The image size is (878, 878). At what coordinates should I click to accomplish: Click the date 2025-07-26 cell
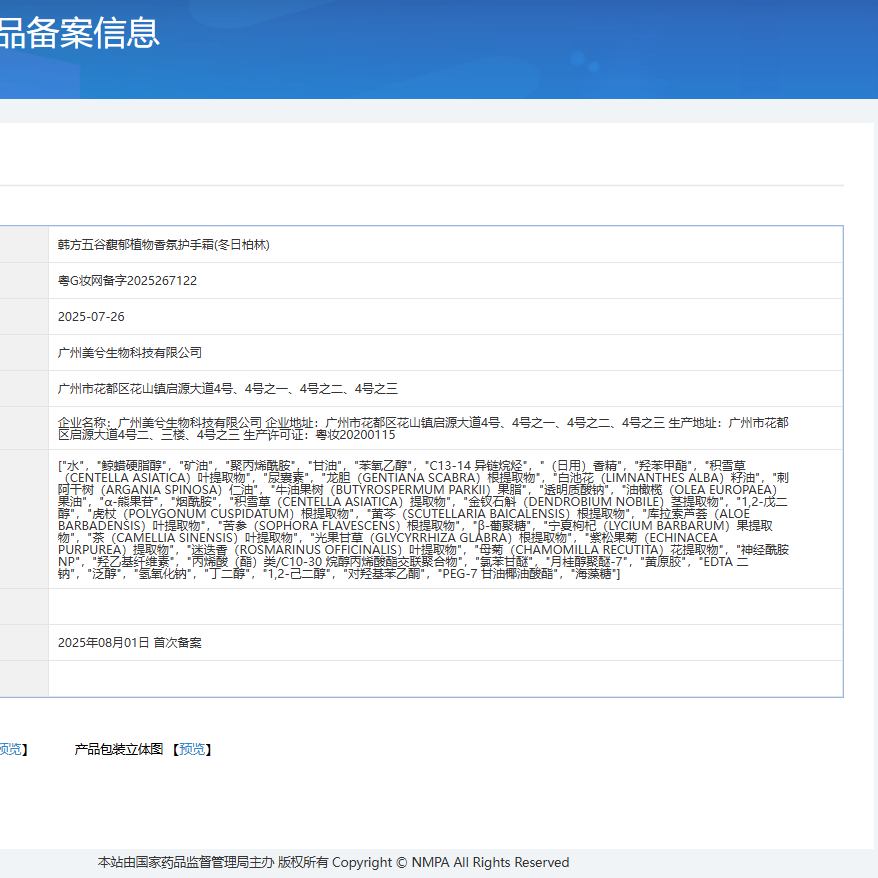click(x=91, y=317)
